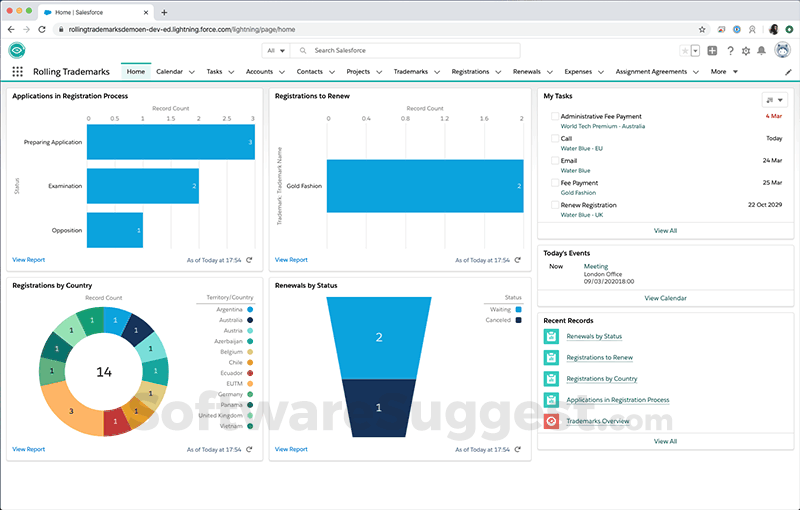Open the More navigation dropdown
800x510 pixels.
pyautogui.click(x=724, y=72)
